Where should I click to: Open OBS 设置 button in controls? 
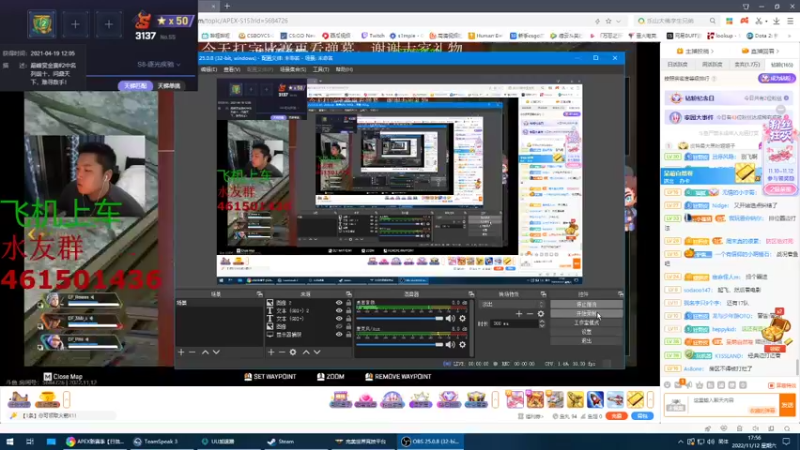586,332
